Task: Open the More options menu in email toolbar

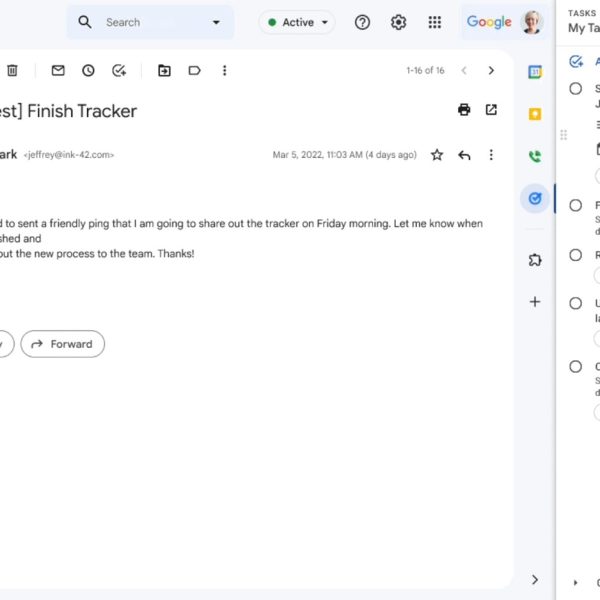Action: tap(224, 70)
